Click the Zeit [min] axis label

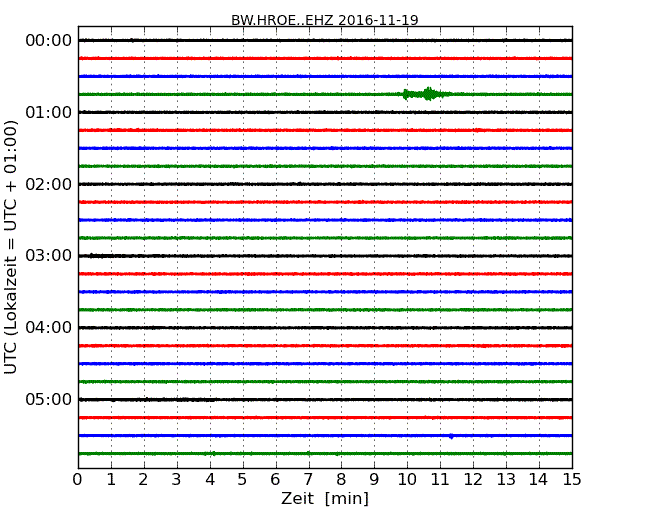click(325, 498)
